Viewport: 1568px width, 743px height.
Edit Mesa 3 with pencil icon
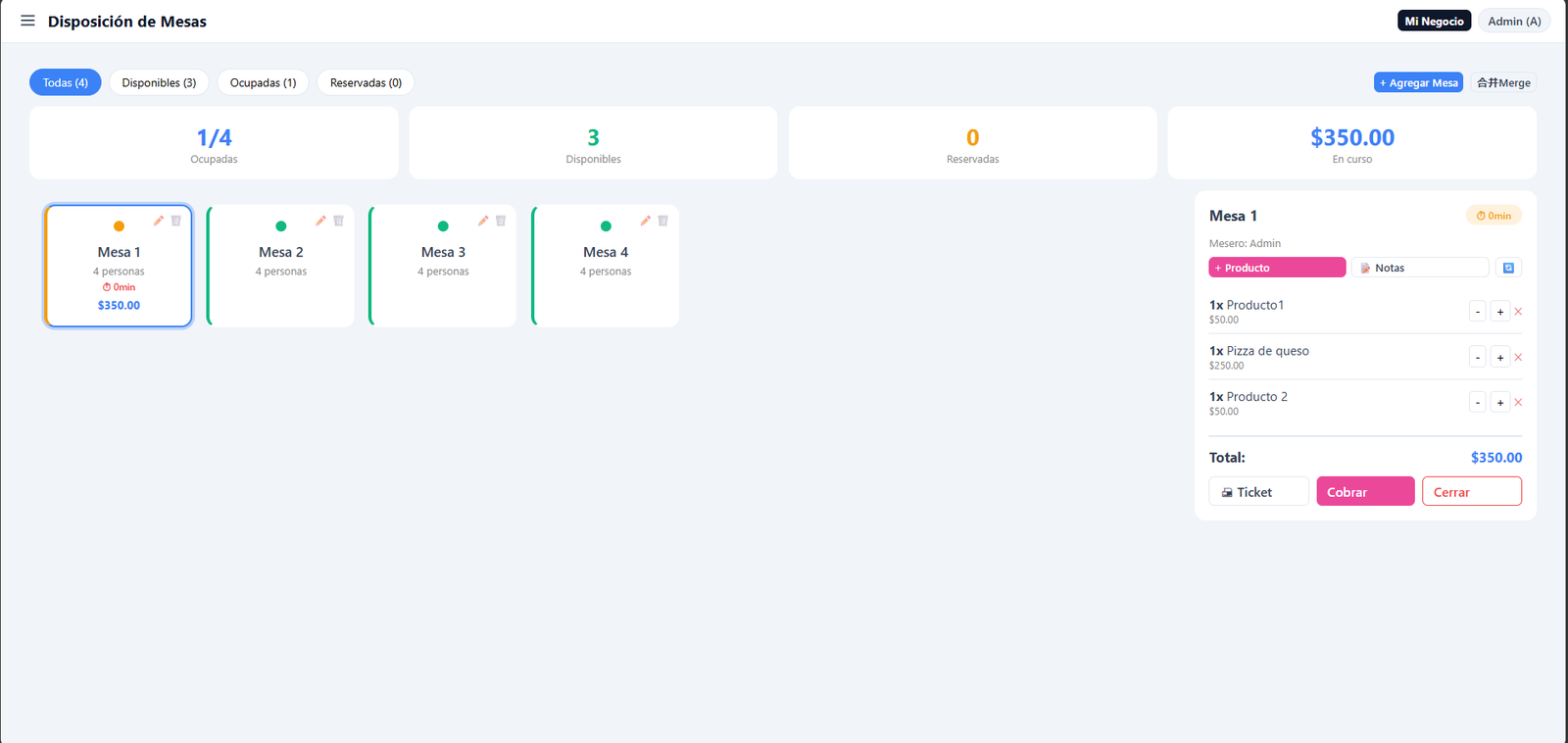click(x=483, y=221)
